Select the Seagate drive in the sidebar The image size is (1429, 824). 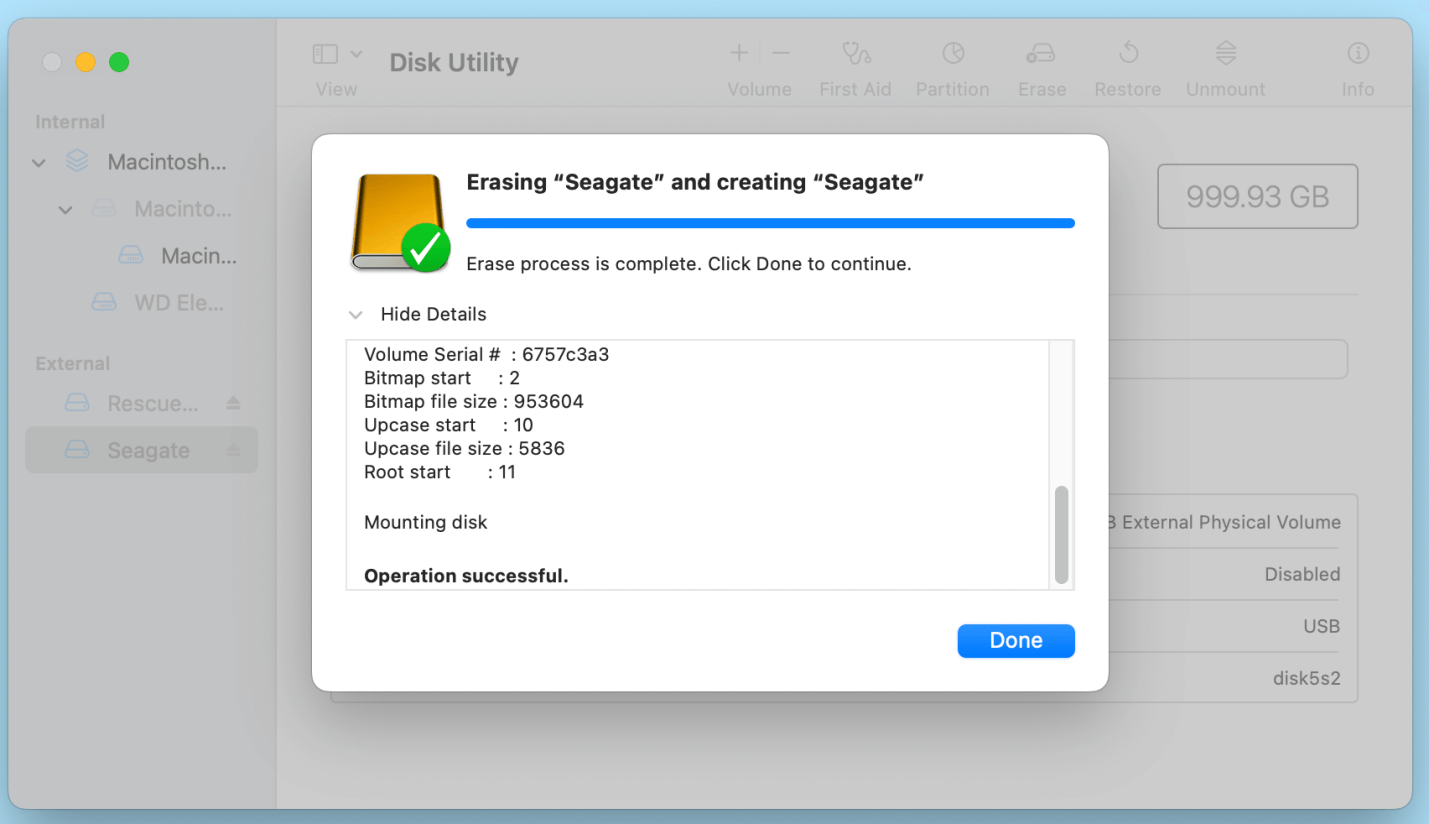pos(140,450)
